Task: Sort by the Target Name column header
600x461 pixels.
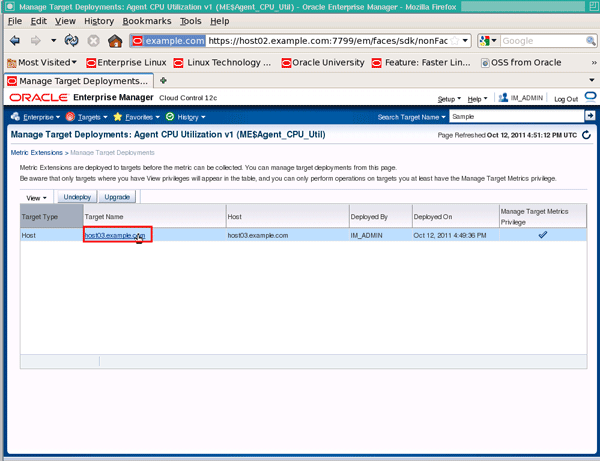Action: click(x=155, y=217)
